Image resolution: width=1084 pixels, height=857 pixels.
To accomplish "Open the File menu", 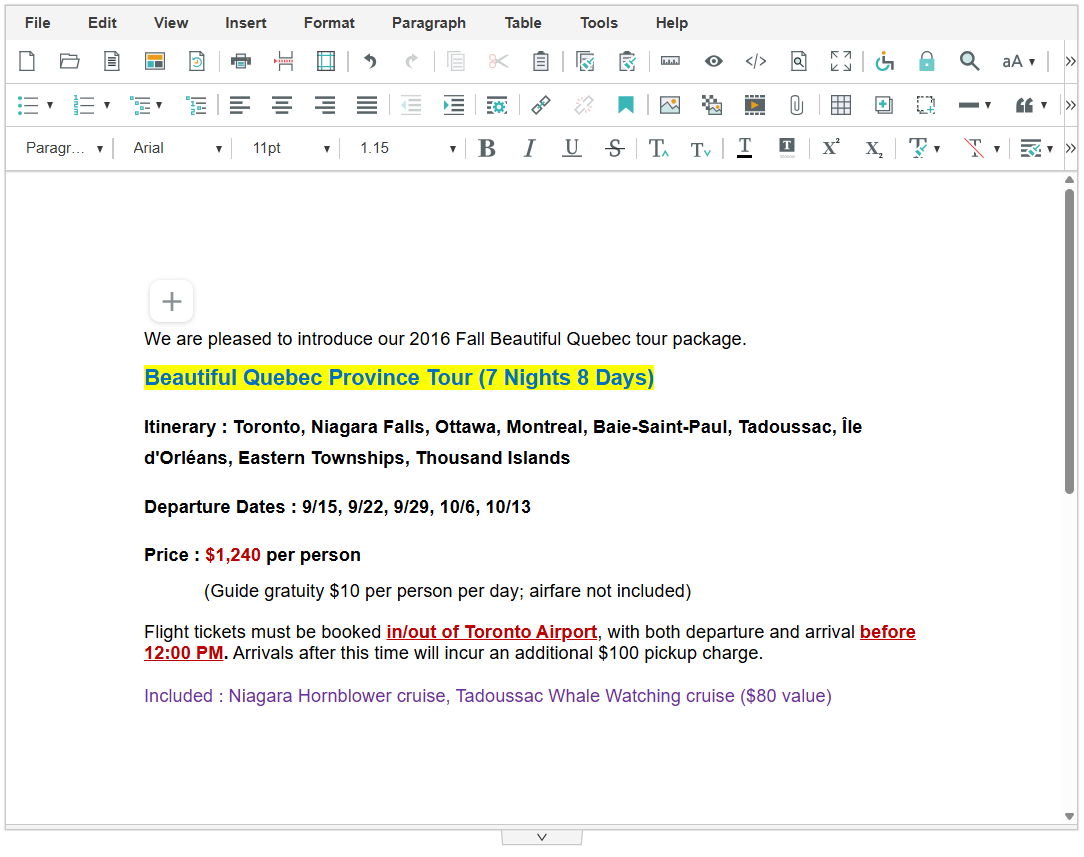I will click(x=37, y=23).
